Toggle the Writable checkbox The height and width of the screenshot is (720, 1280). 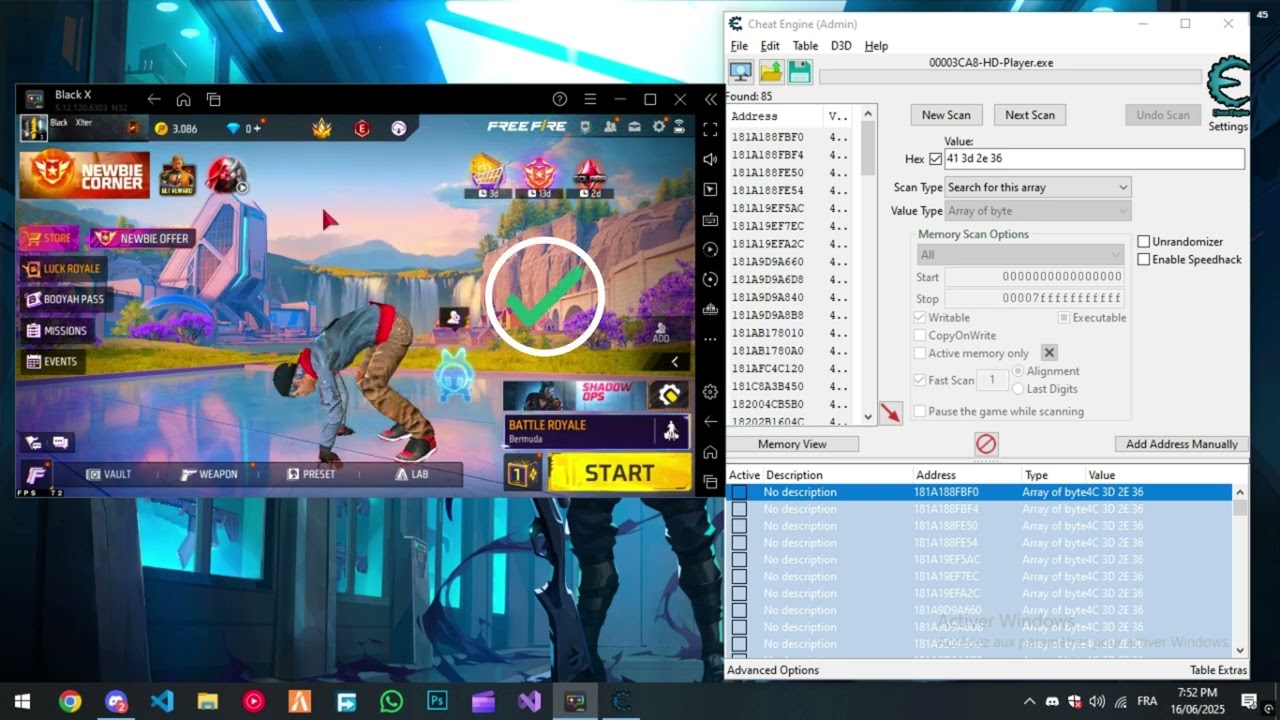(x=920, y=318)
